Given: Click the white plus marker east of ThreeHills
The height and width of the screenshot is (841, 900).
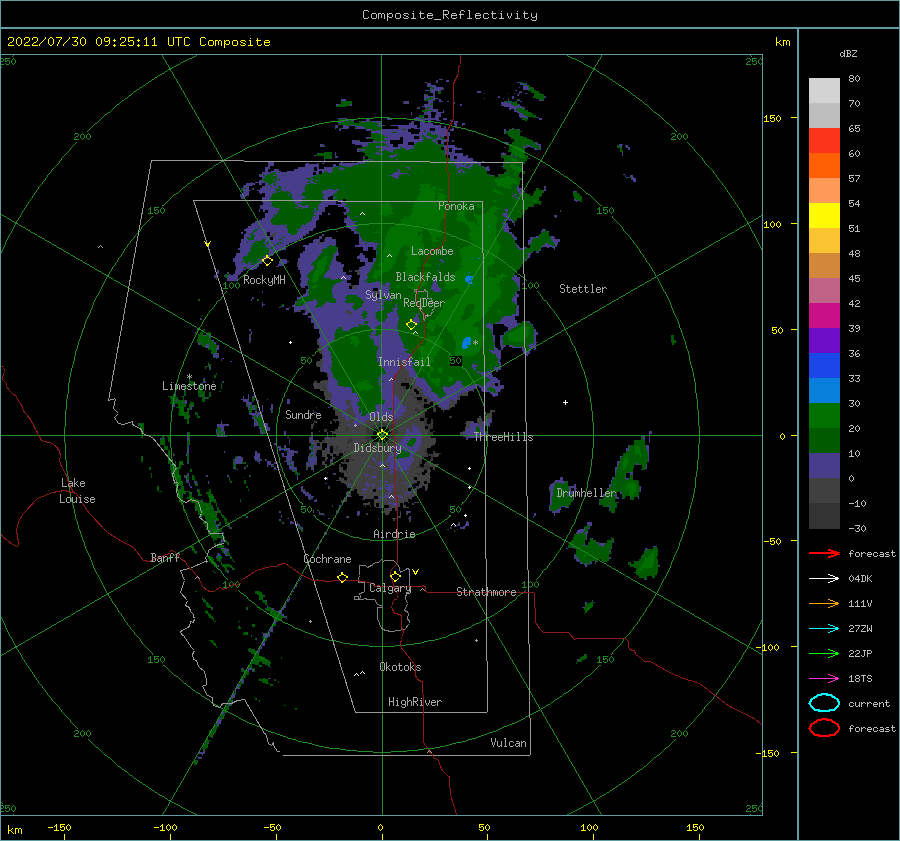Looking at the screenshot, I should coord(565,402).
